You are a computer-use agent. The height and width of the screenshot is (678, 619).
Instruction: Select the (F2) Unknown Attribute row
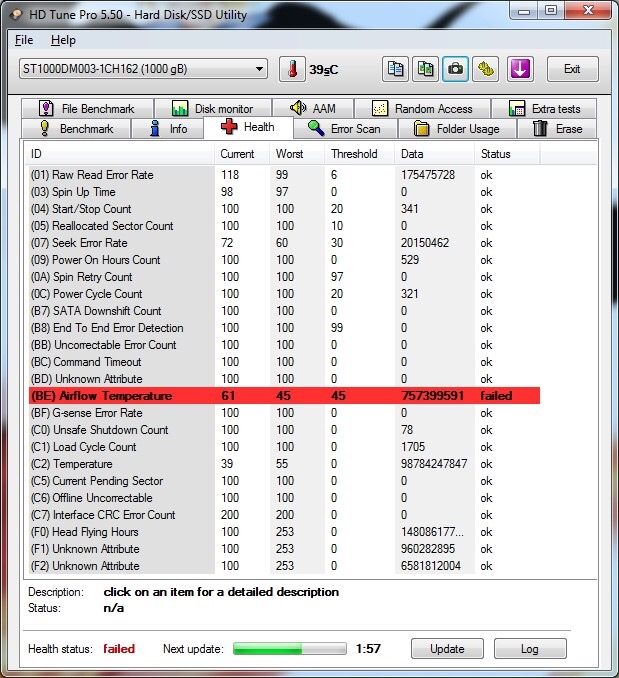pos(284,566)
